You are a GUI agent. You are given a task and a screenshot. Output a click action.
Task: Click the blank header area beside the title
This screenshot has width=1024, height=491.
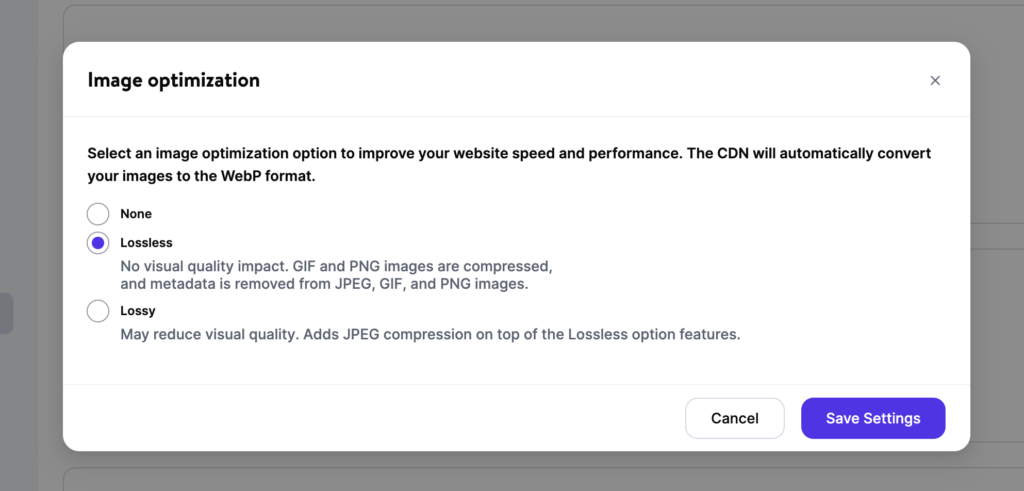pyautogui.click(x=588, y=80)
